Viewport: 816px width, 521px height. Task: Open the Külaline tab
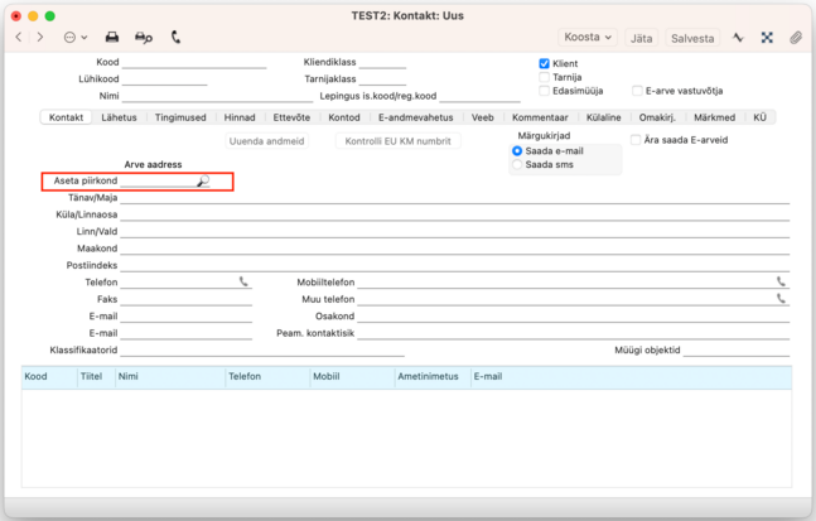(604, 117)
